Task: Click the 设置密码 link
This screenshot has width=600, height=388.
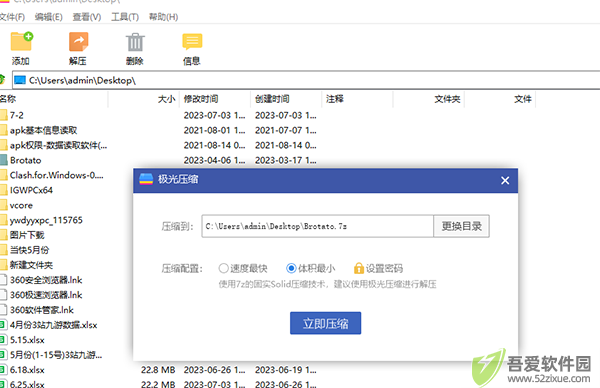Action: (384, 268)
